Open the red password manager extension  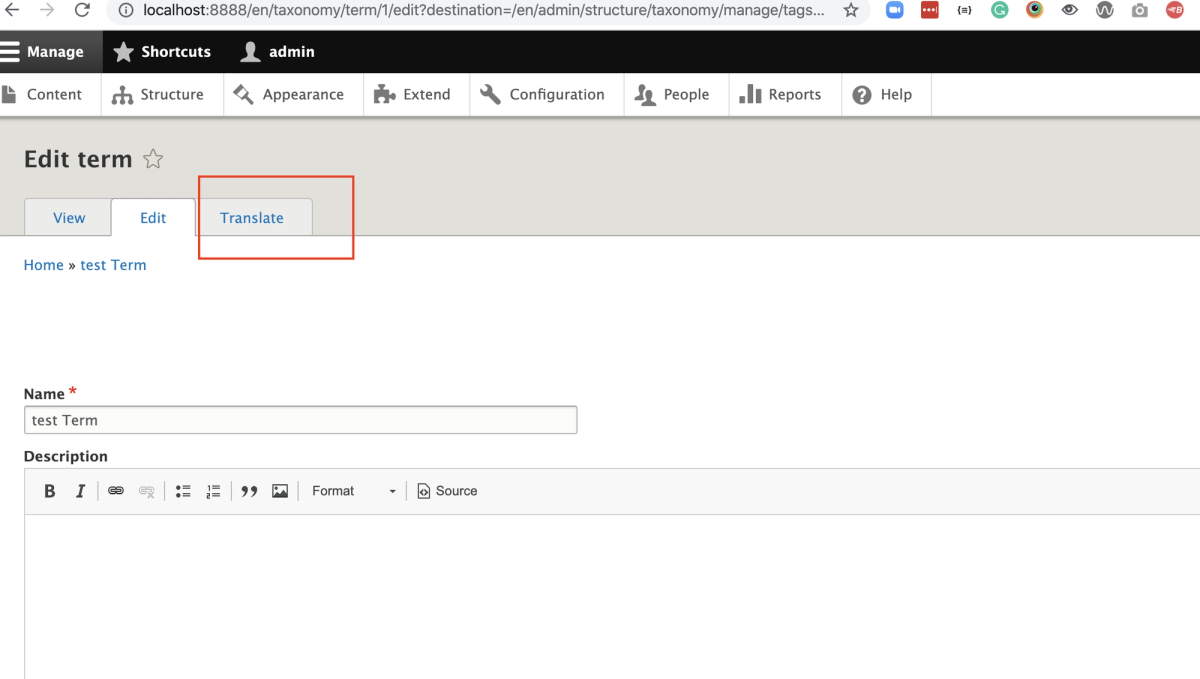coord(930,11)
